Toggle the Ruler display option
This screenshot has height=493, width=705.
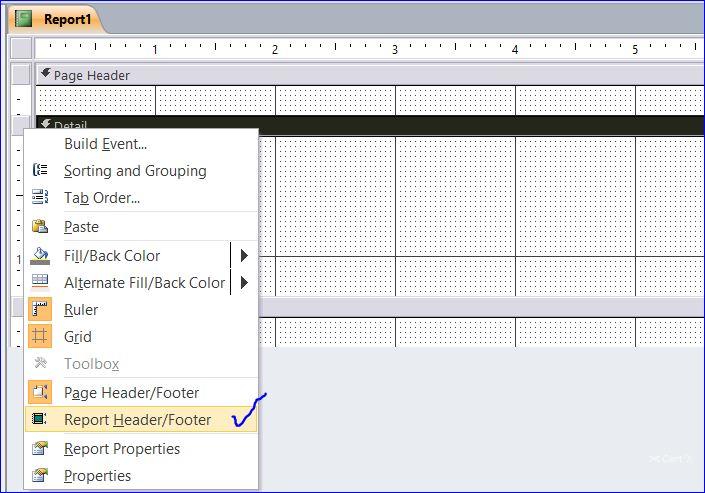click(80, 310)
